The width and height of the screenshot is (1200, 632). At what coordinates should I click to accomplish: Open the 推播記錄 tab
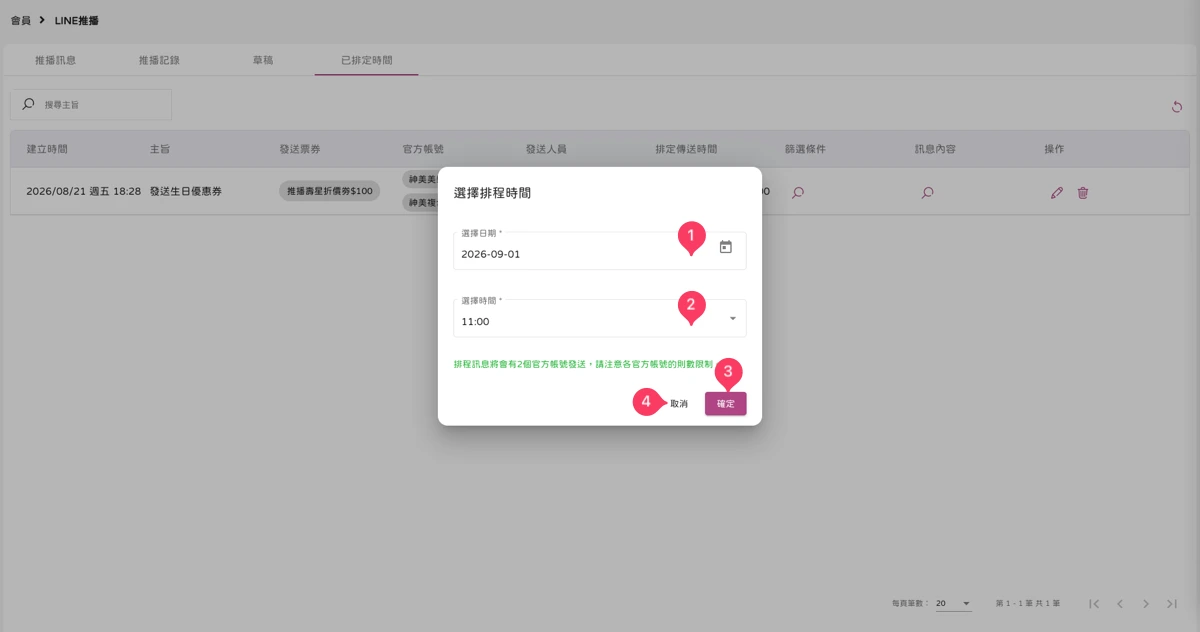pyautogui.click(x=159, y=60)
